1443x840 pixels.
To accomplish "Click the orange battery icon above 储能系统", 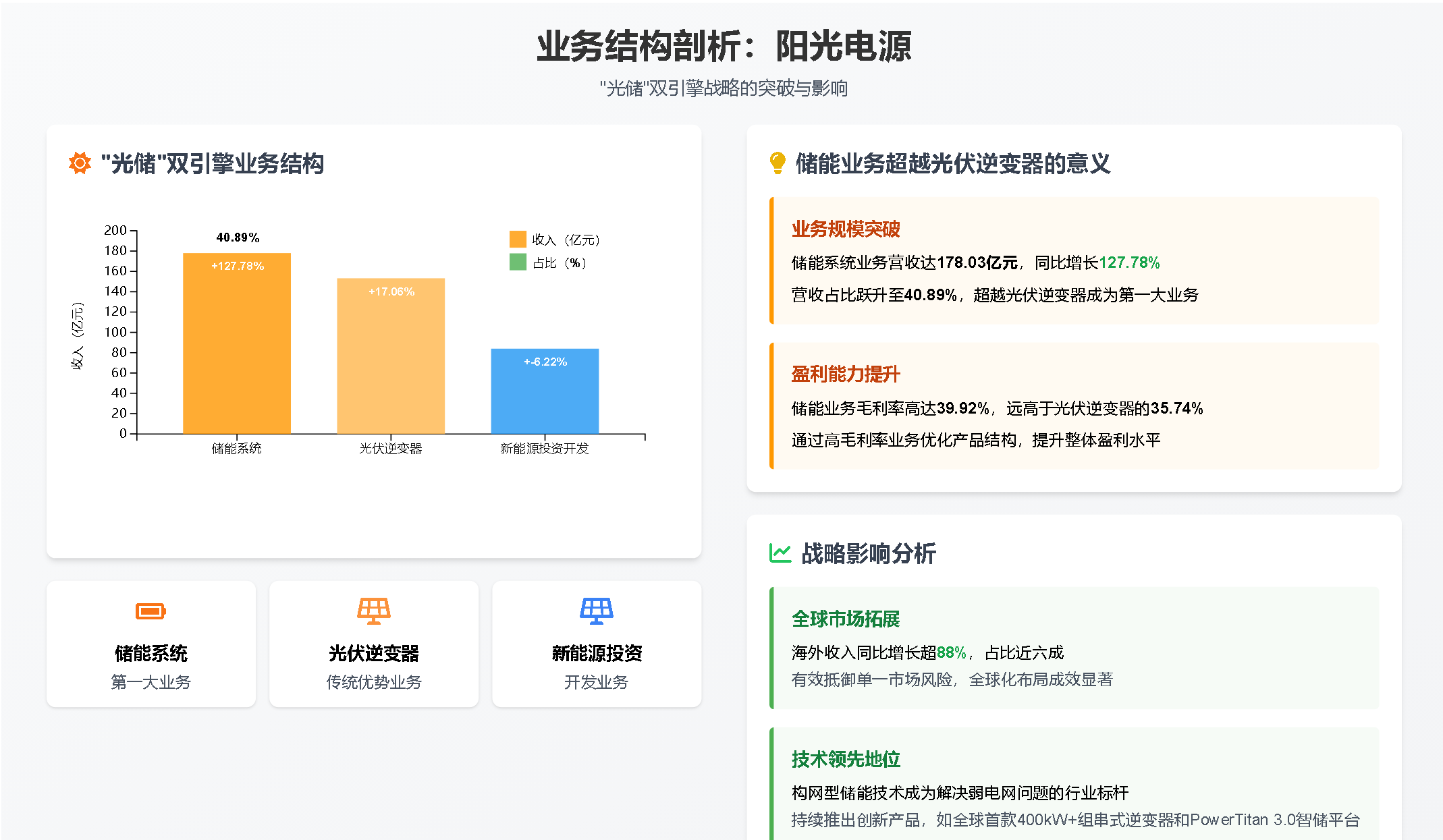I will [151, 611].
